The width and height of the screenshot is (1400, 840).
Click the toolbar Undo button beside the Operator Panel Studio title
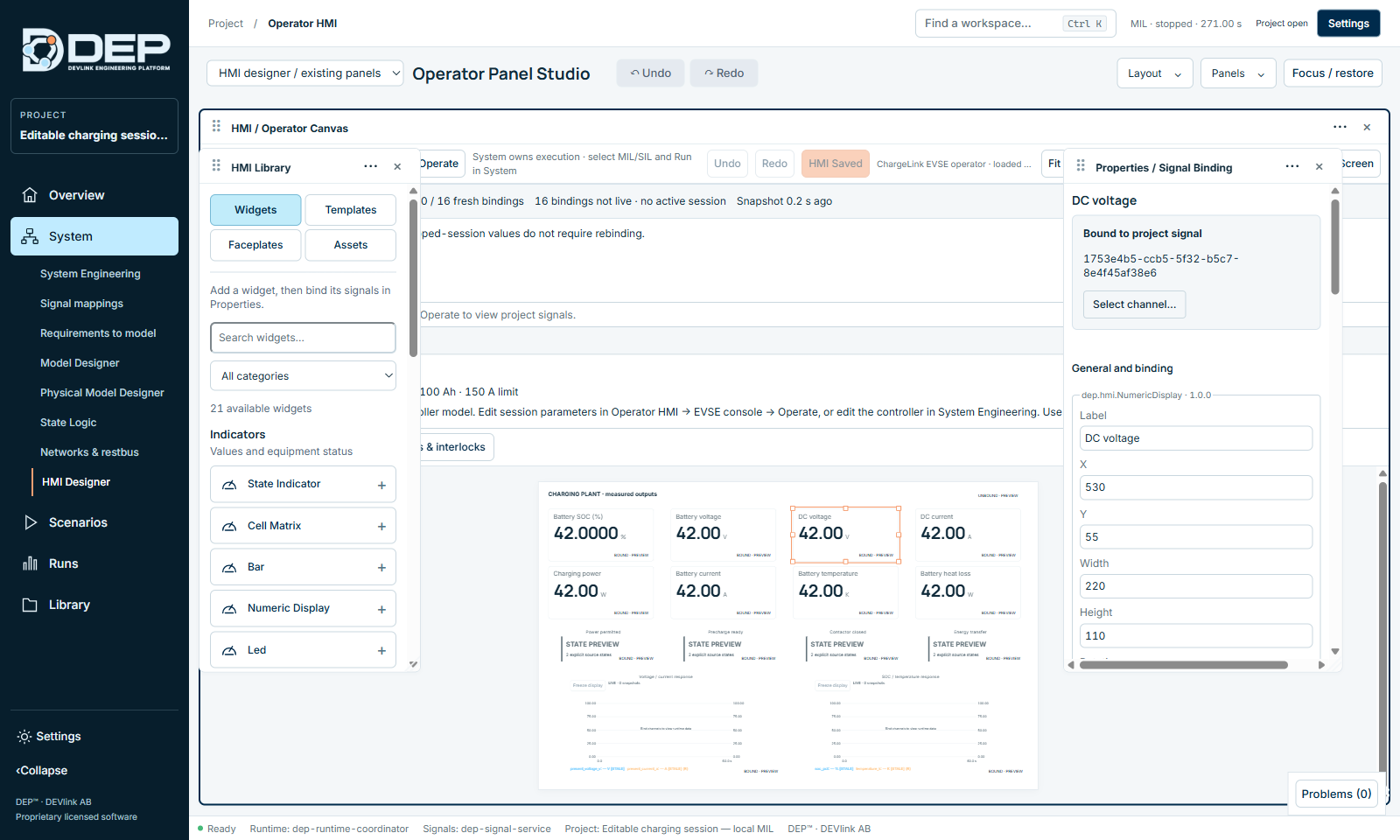tap(651, 73)
